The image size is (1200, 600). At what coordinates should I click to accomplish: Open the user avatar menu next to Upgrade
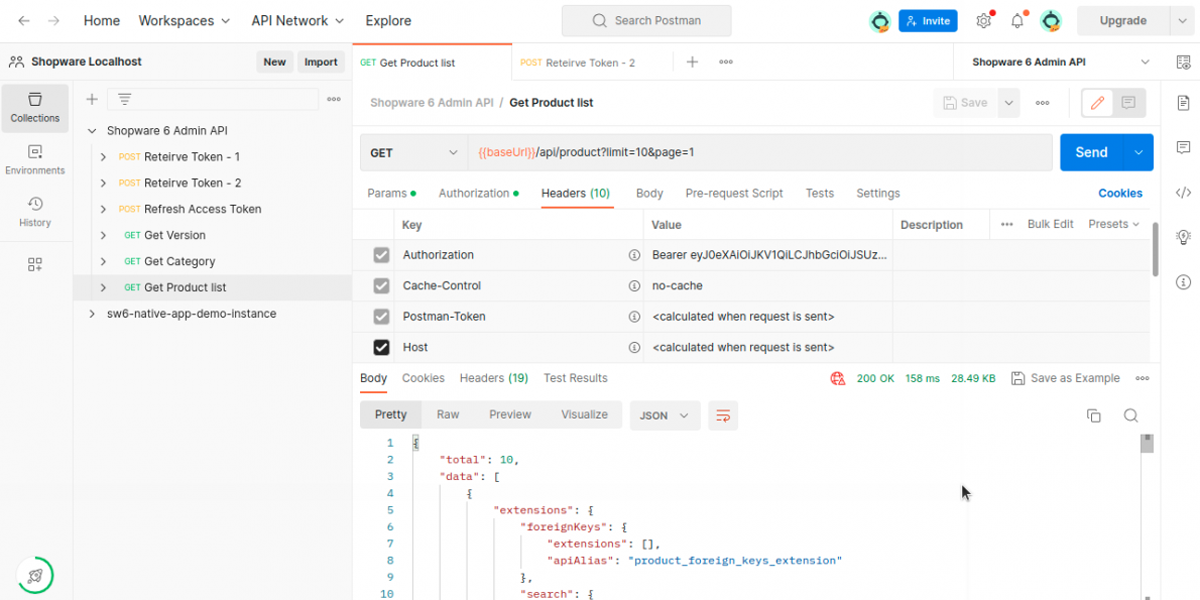(x=1050, y=20)
